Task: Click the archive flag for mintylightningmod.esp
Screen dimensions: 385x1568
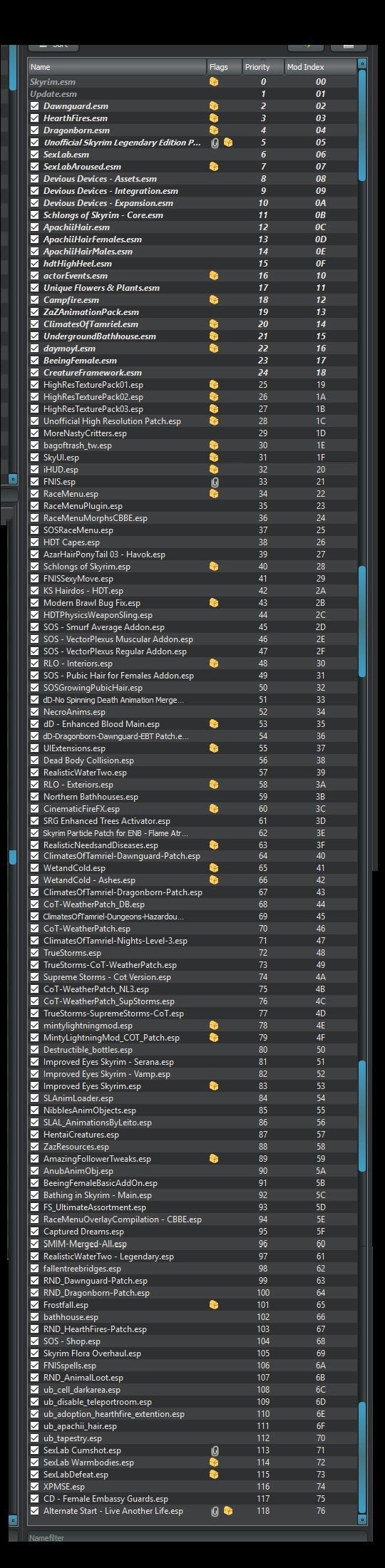Action: click(214, 1026)
